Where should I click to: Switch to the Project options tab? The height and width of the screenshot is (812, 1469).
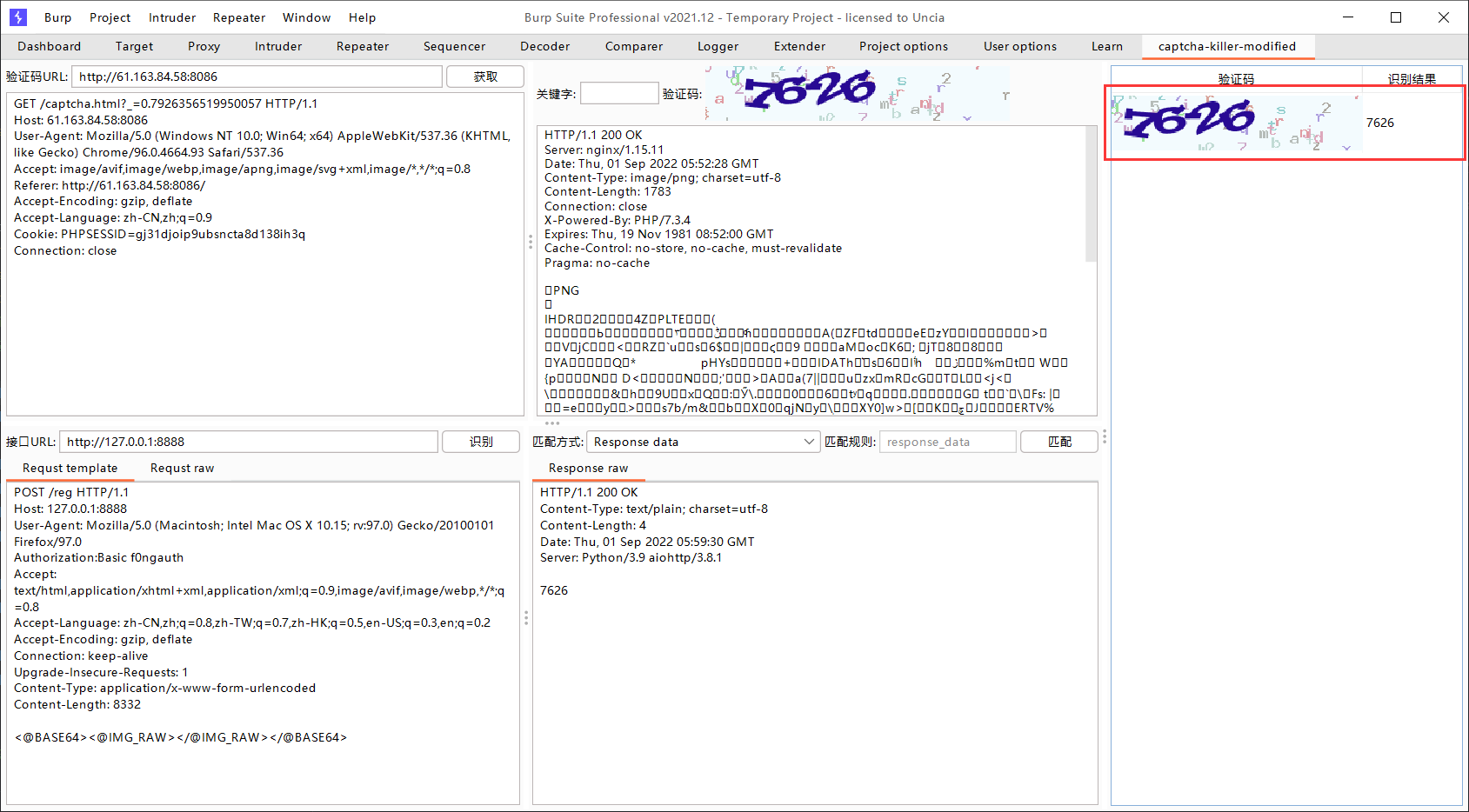tap(904, 46)
